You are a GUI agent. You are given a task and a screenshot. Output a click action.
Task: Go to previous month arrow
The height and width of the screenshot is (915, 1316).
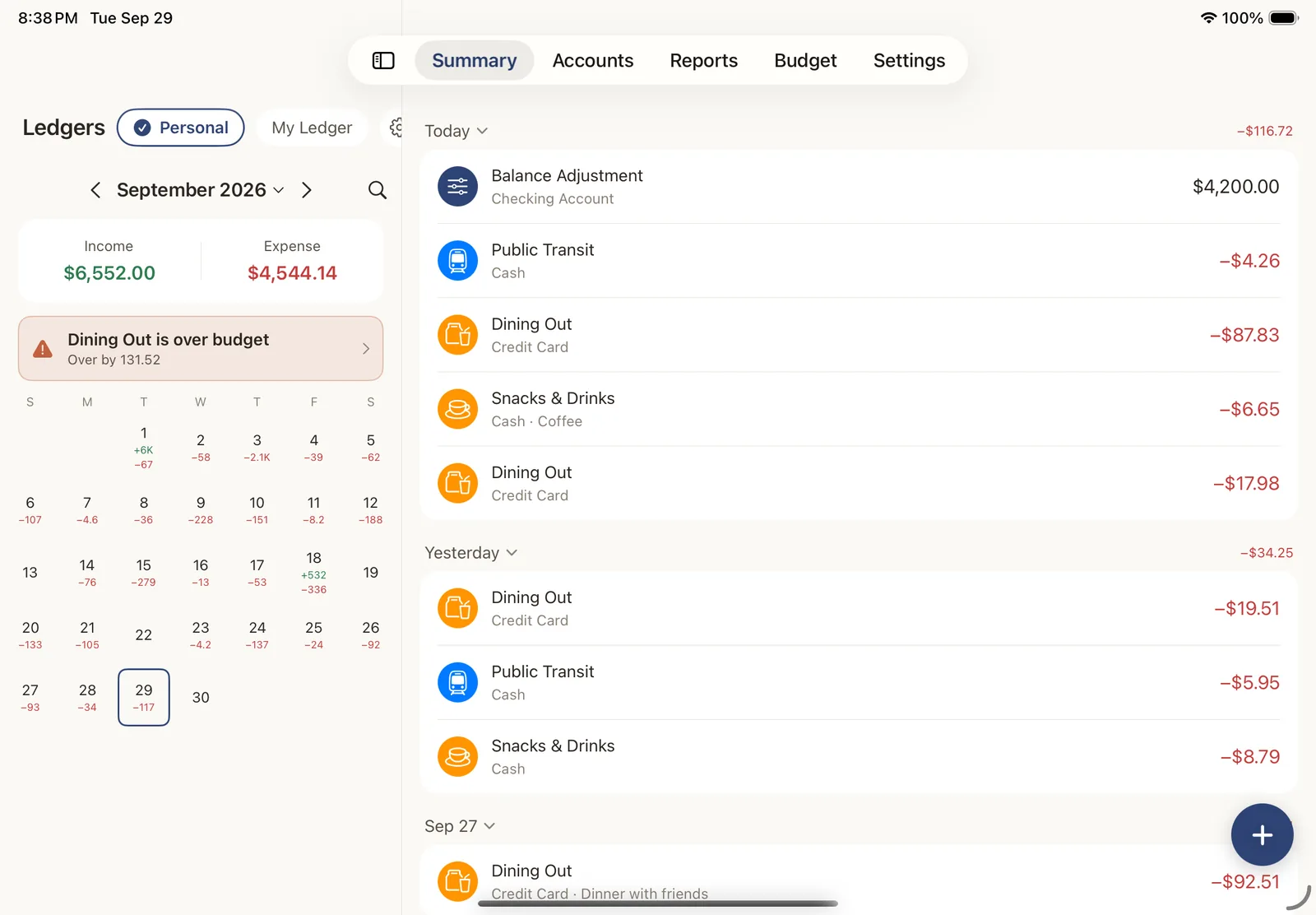[x=95, y=190]
